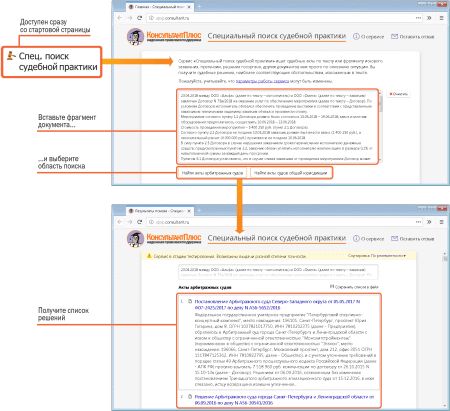Click the document icon beside the first court ruling
The width and height of the screenshot is (450, 411).
[x=190, y=301]
